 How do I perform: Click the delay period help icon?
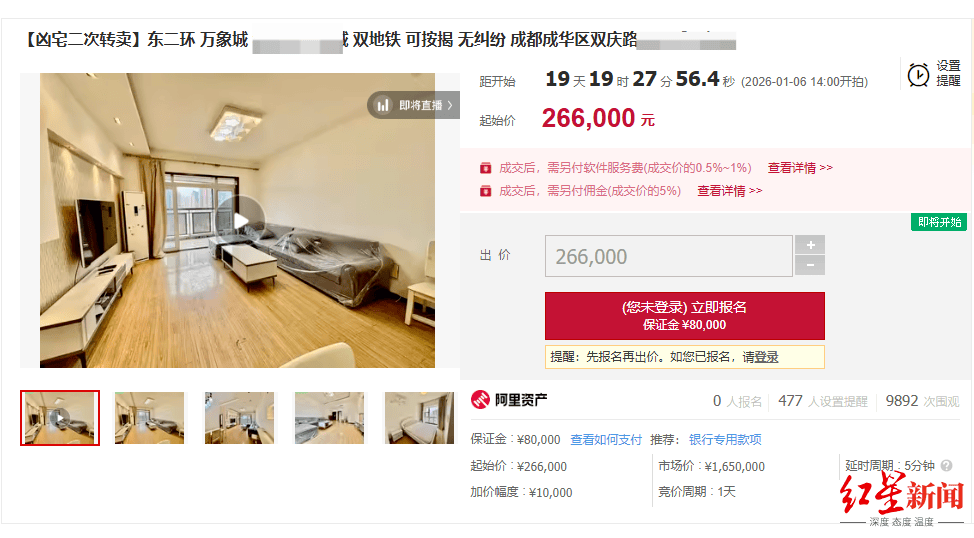coord(947,465)
